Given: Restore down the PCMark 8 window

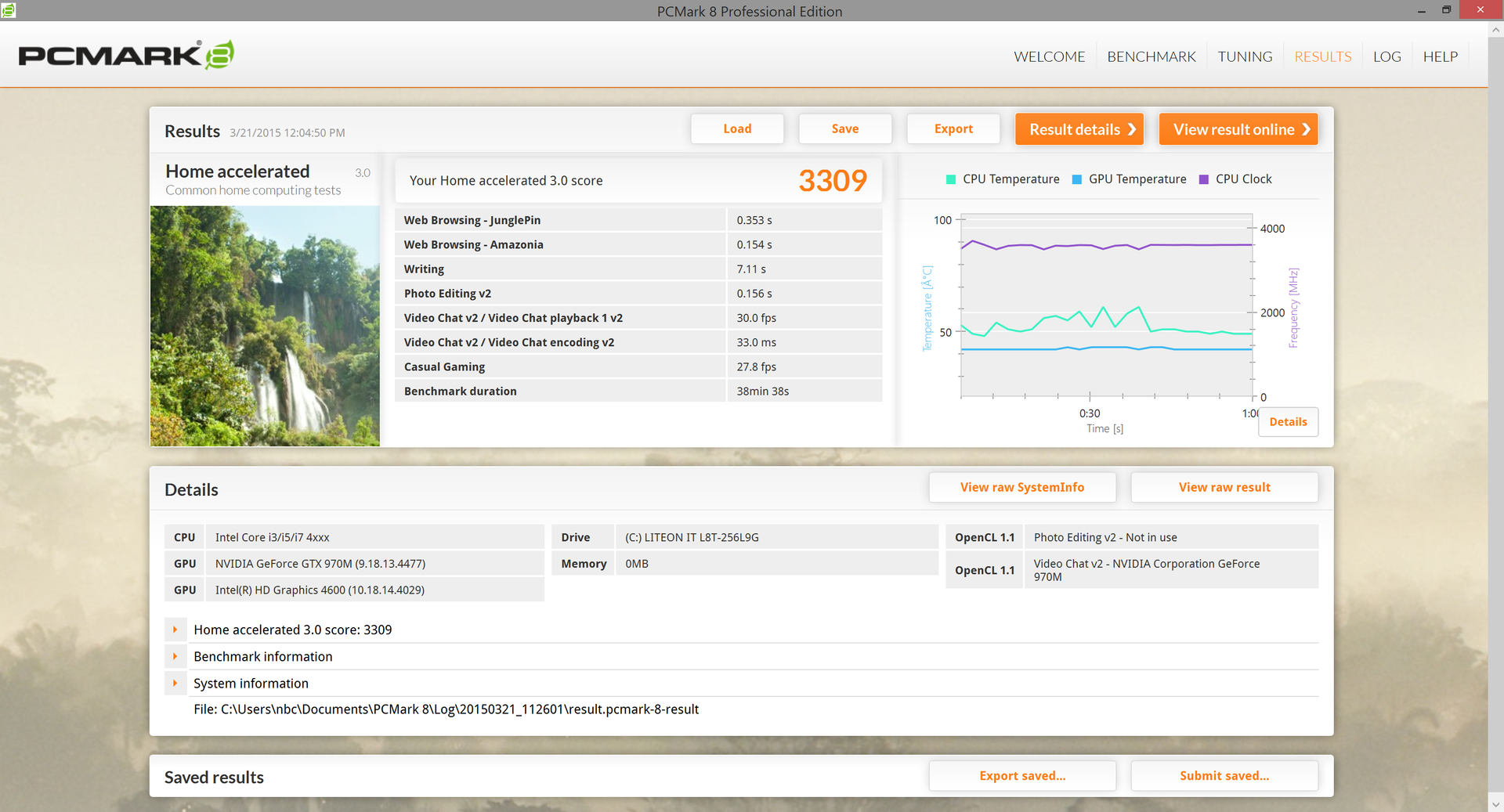Looking at the screenshot, I should pyautogui.click(x=1446, y=10).
